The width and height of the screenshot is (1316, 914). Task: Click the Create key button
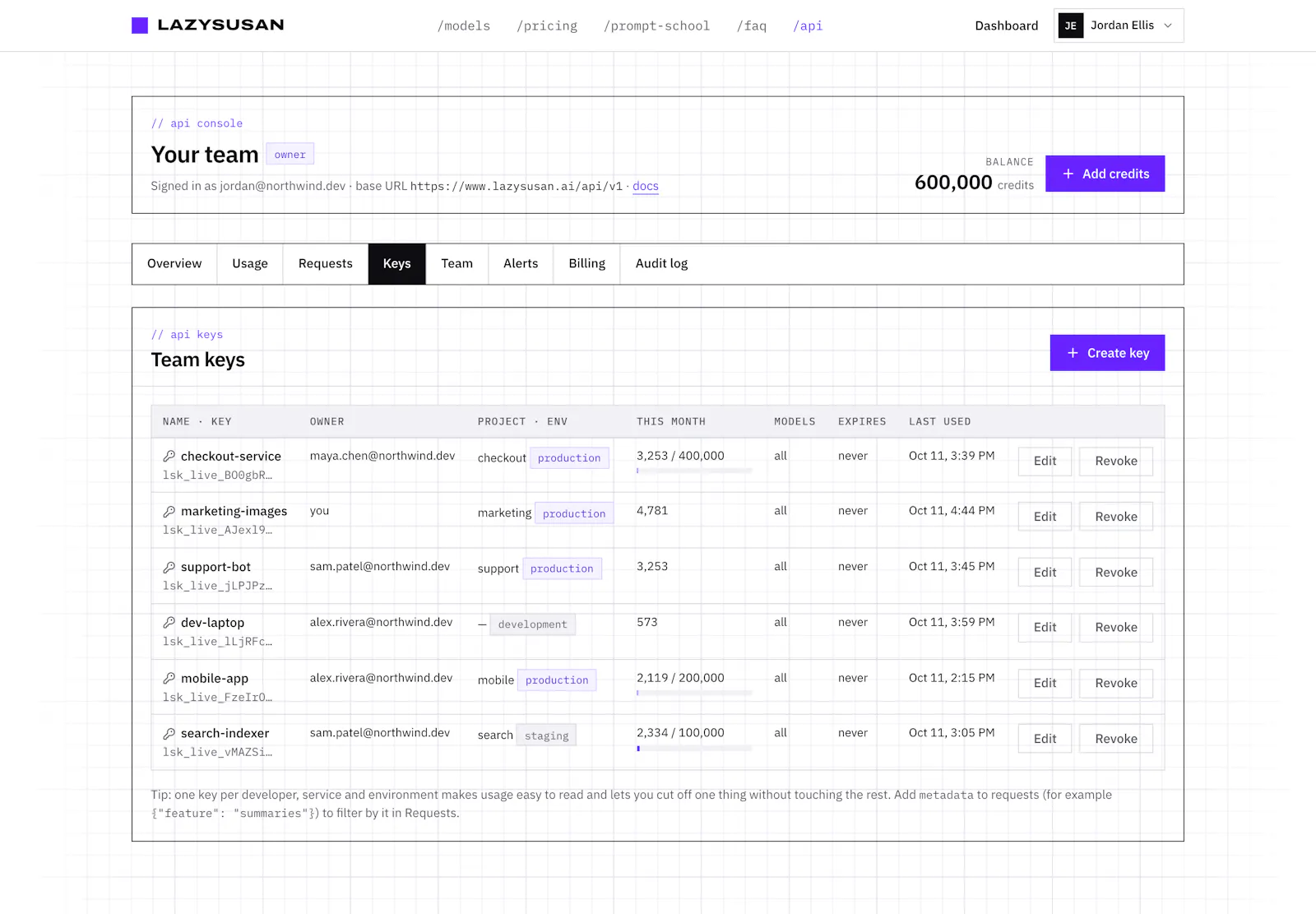[1107, 353]
